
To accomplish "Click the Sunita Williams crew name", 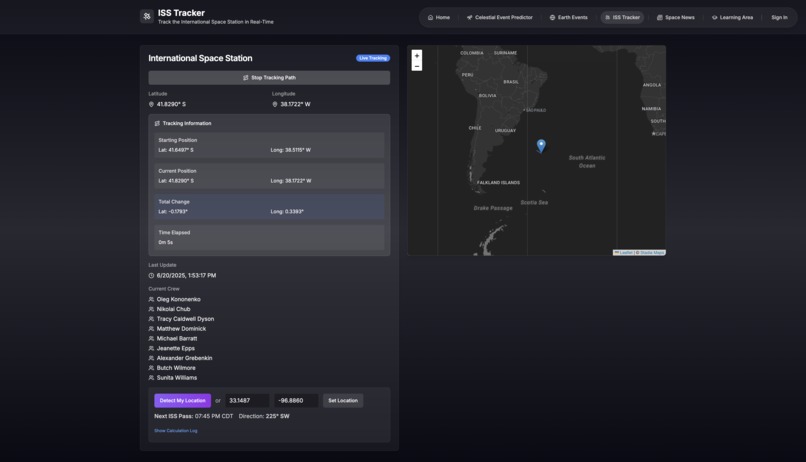I will click(x=177, y=377).
